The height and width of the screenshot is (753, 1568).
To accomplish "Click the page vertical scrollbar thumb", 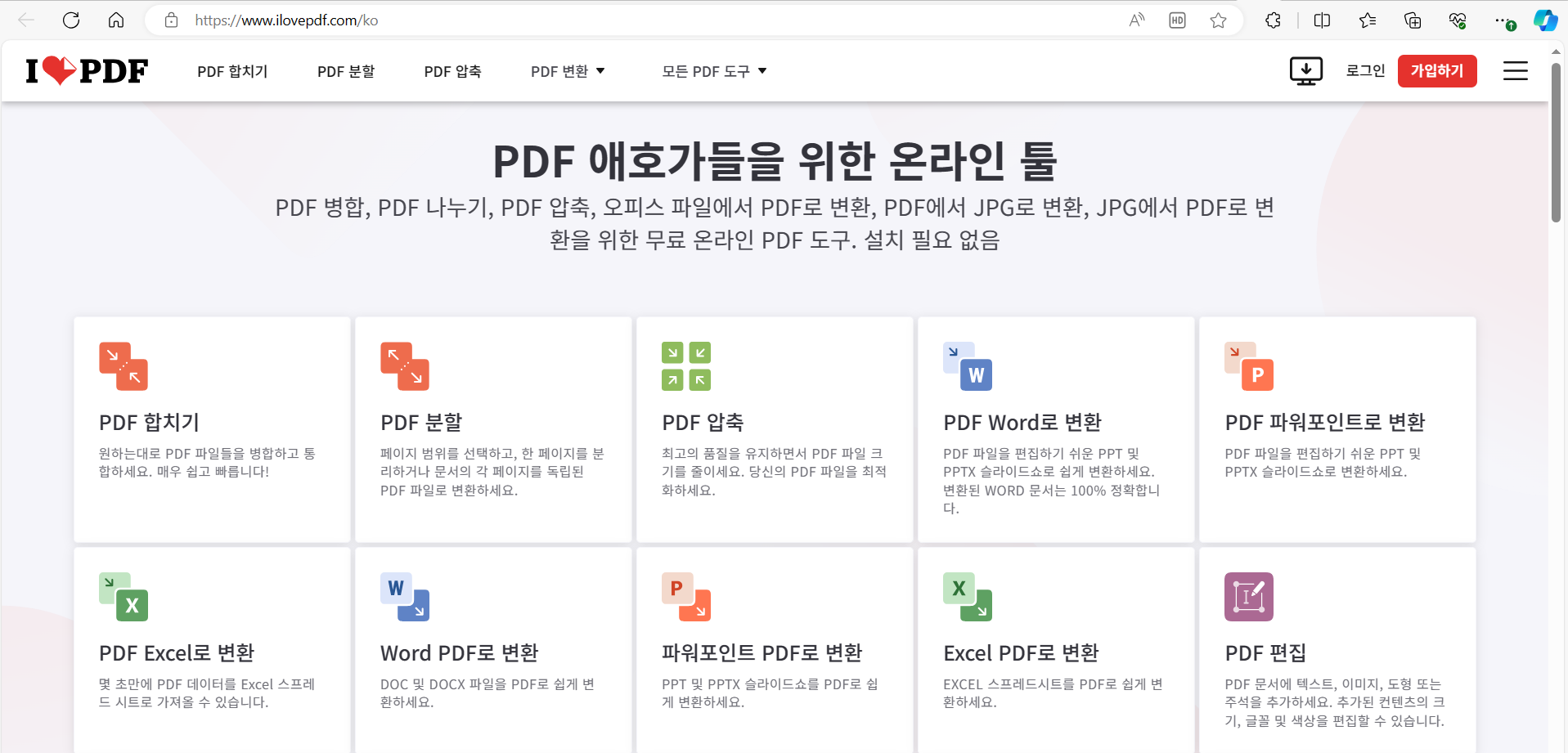I will [1556, 141].
